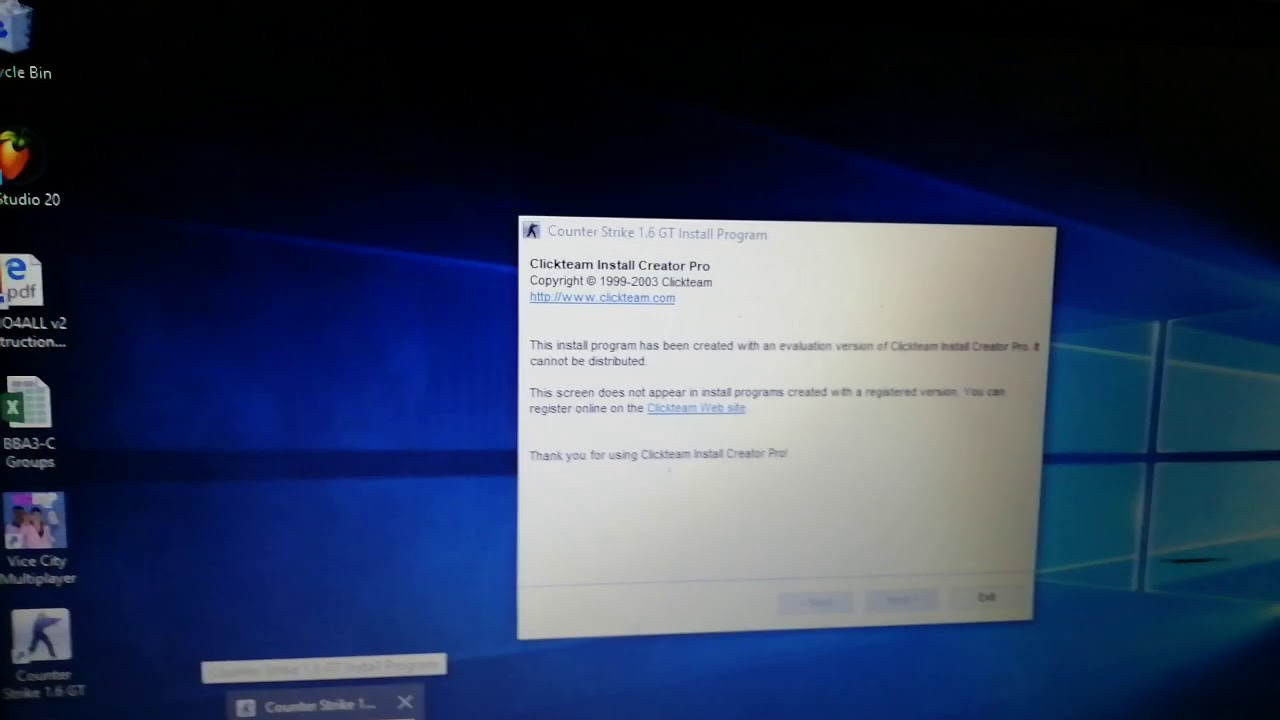Click the installer title bar Counter Strike icon
This screenshot has width=1280, height=720.
pyautogui.click(x=532, y=231)
